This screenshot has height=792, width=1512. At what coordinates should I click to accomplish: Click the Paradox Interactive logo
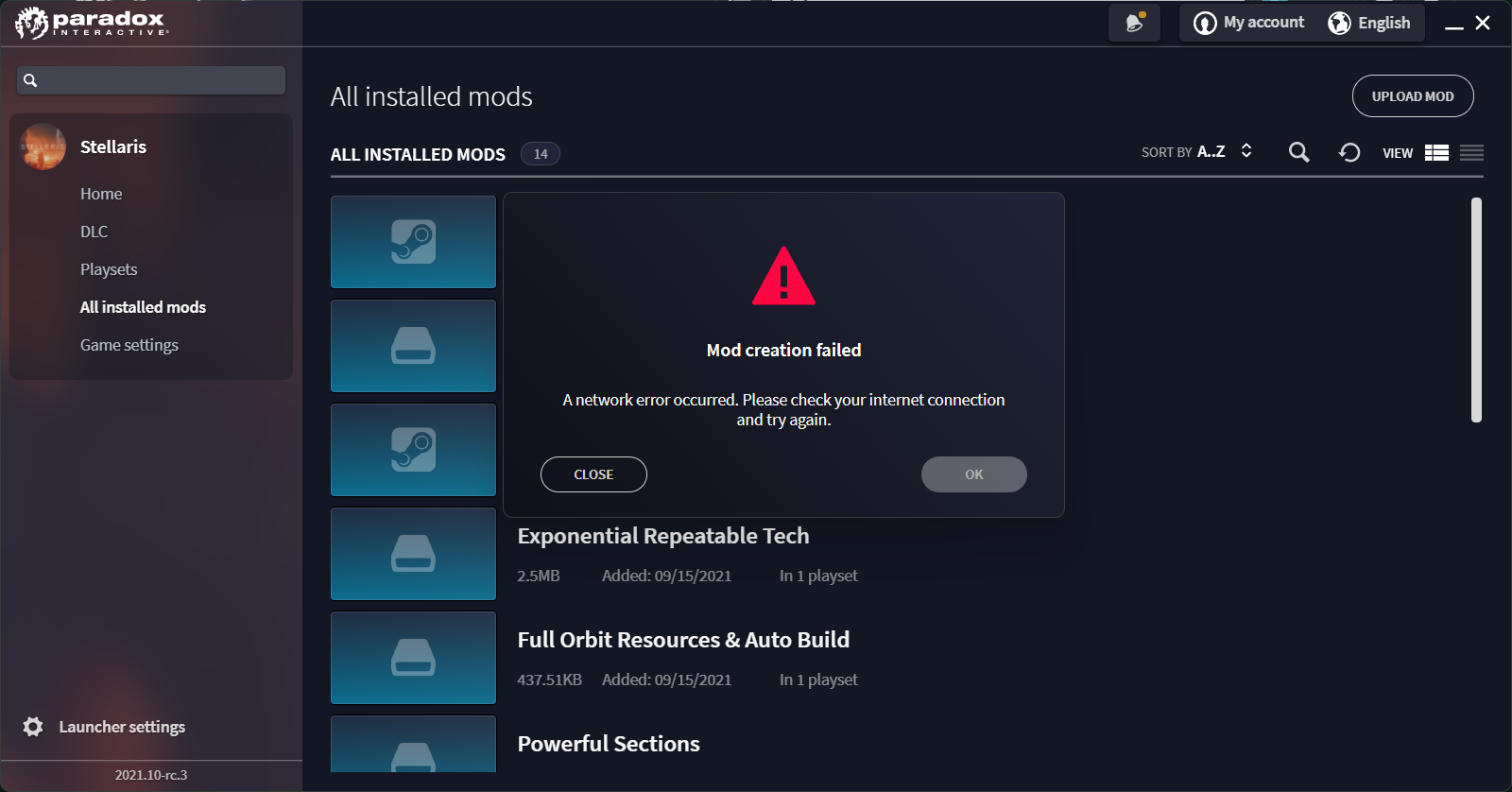point(92,23)
